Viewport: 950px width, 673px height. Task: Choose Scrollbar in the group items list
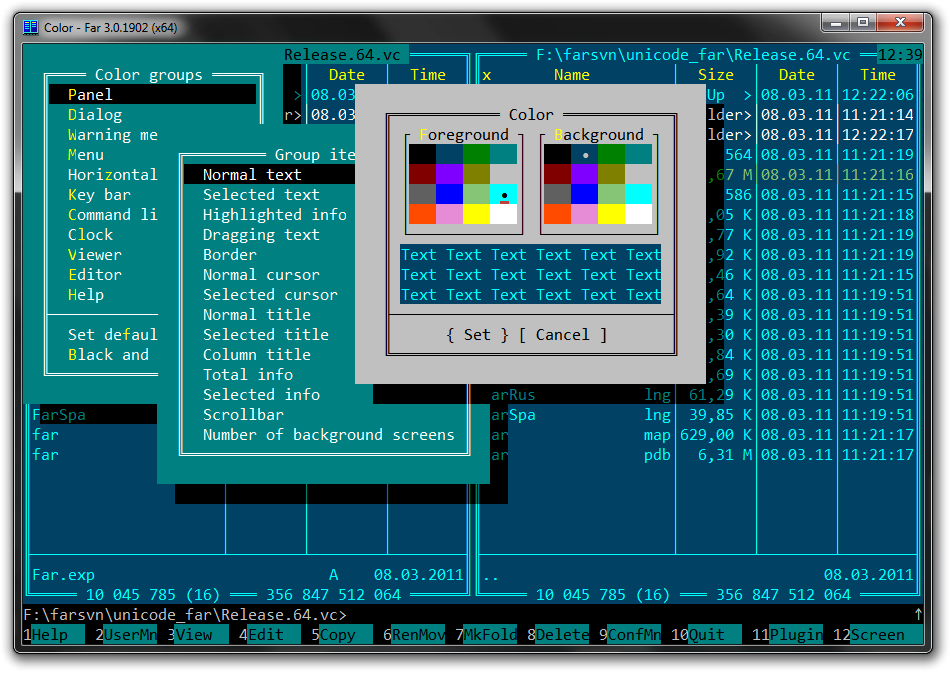click(243, 414)
